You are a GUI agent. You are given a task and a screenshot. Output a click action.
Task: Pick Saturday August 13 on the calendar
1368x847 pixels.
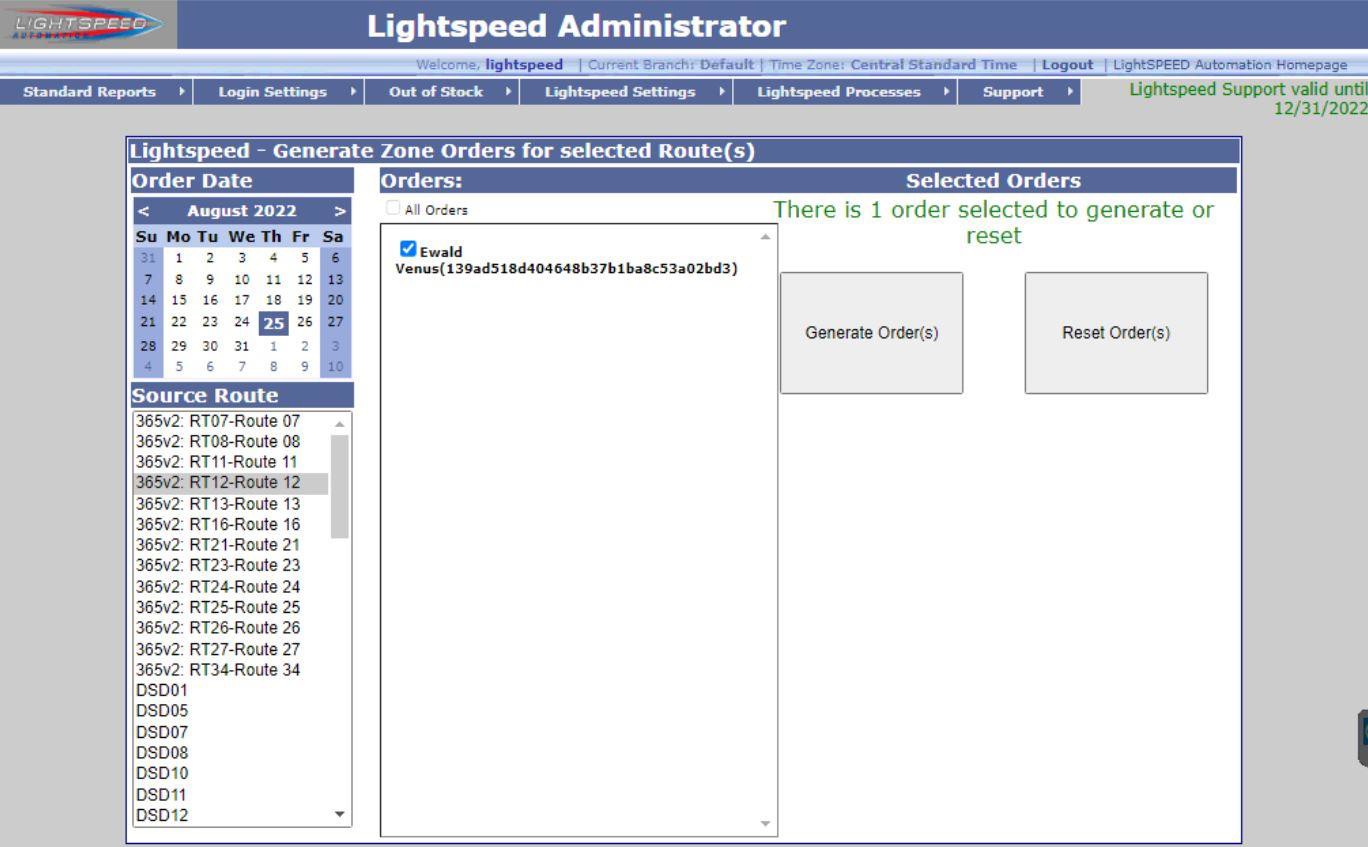click(334, 279)
